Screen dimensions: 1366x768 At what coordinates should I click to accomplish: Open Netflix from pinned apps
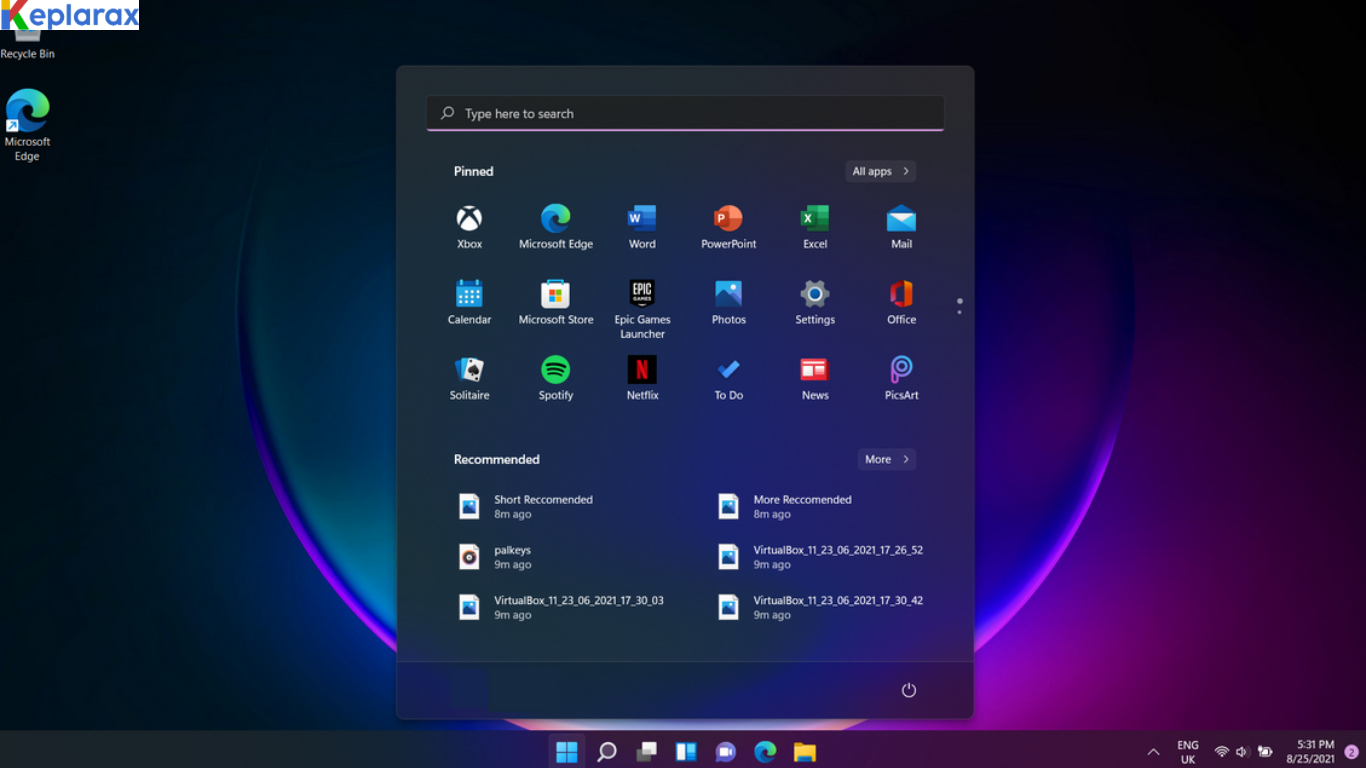coord(642,379)
